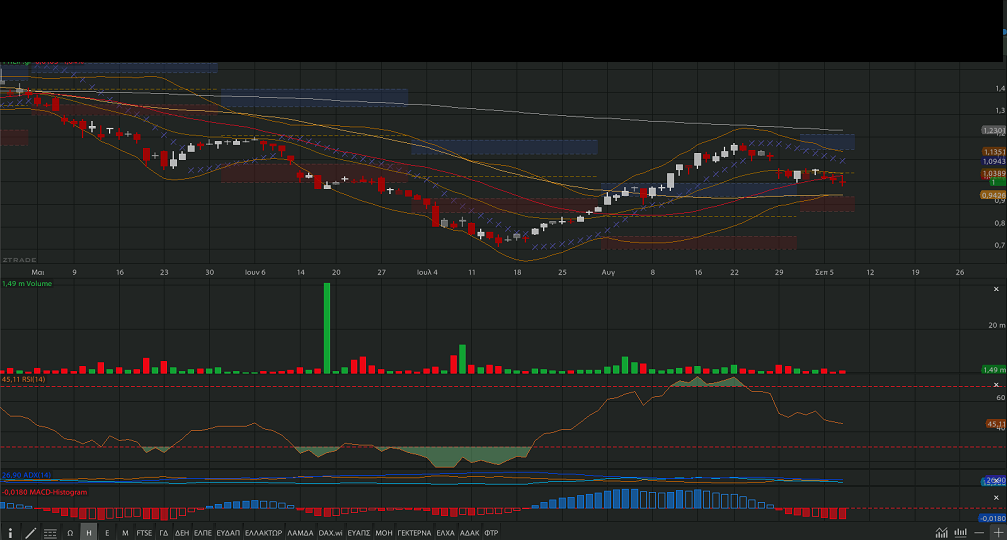Image resolution: width=1007 pixels, height=540 pixels.
Task: Open the dashed lines list icon
Action: 50,533
